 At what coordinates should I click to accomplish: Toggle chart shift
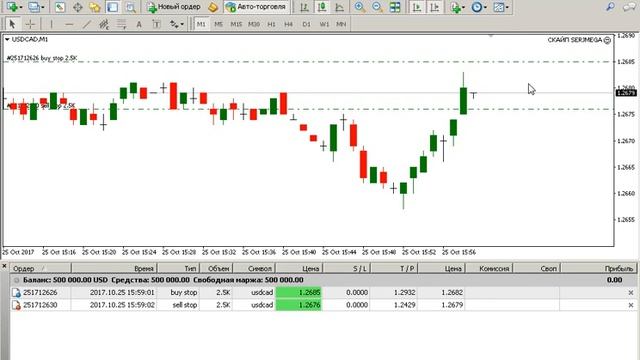click(x=435, y=7)
